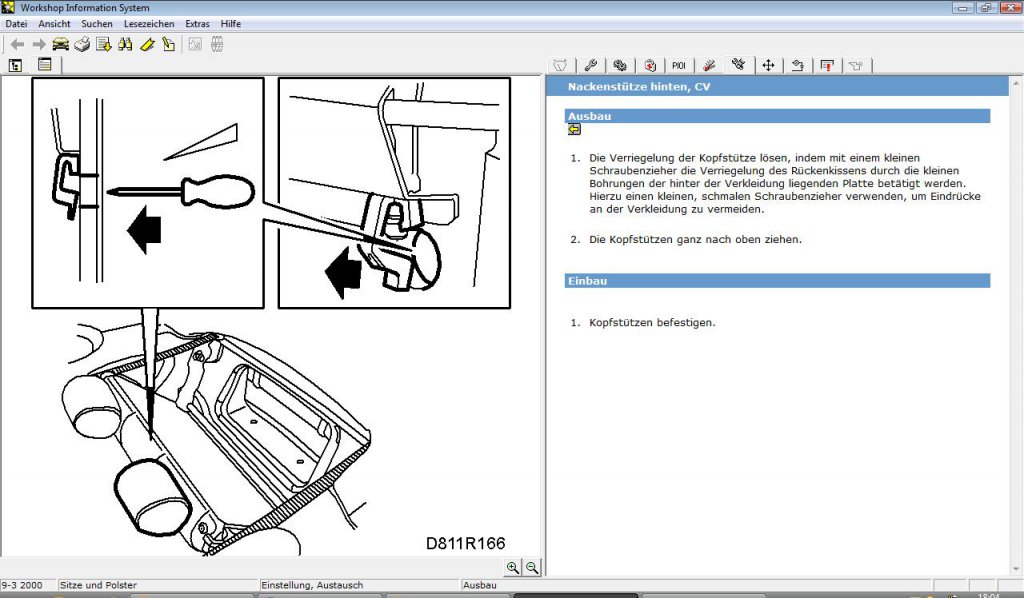Select the PIDI tab
The width and height of the screenshot is (1024, 598).
pyautogui.click(x=679, y=65)
